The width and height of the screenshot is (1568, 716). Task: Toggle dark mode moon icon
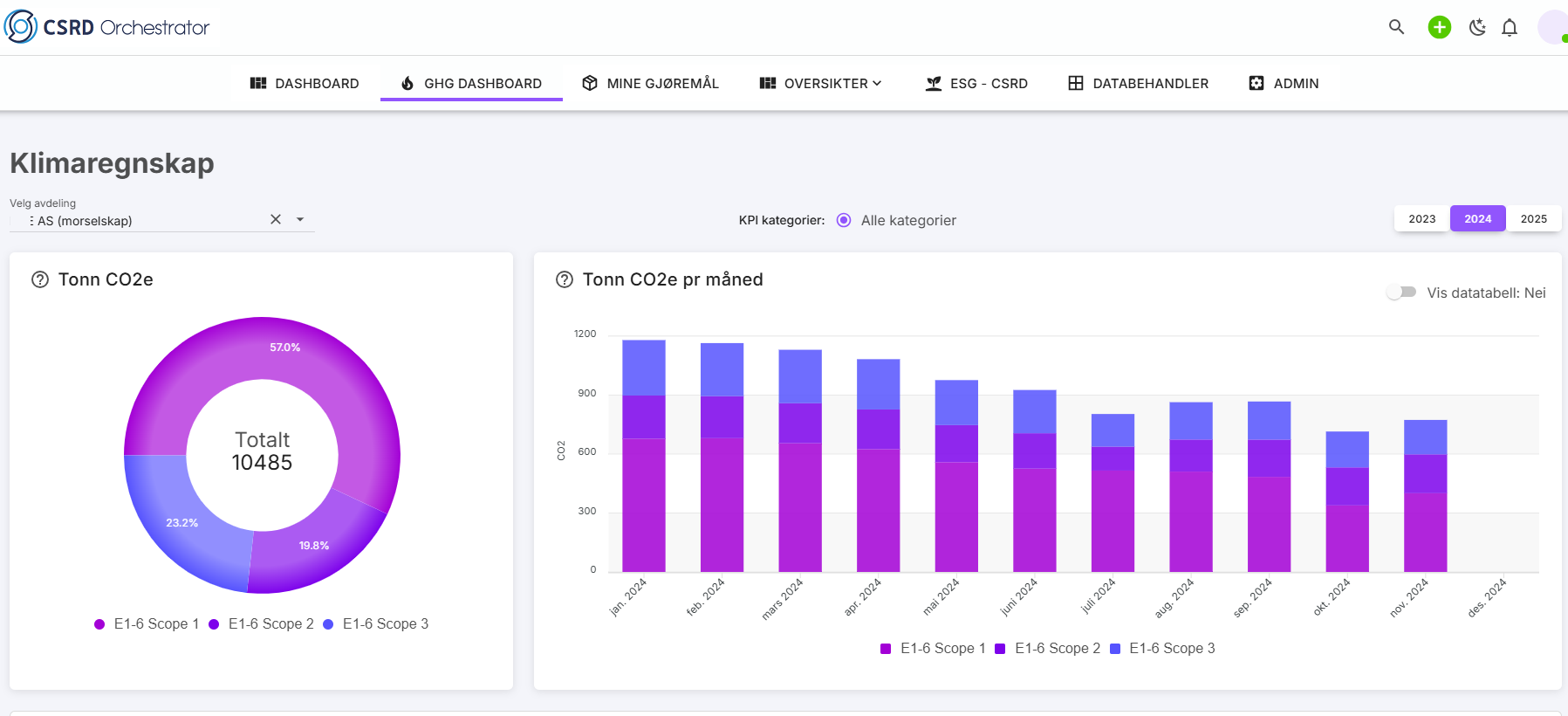pos(1476,27)
